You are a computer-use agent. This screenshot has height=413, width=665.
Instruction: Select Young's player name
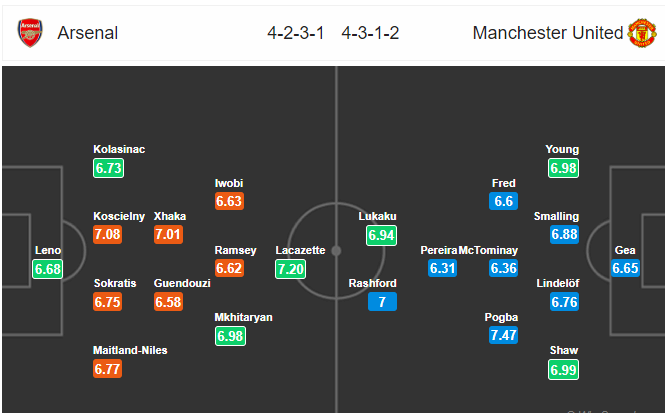[x=562, y=150]
